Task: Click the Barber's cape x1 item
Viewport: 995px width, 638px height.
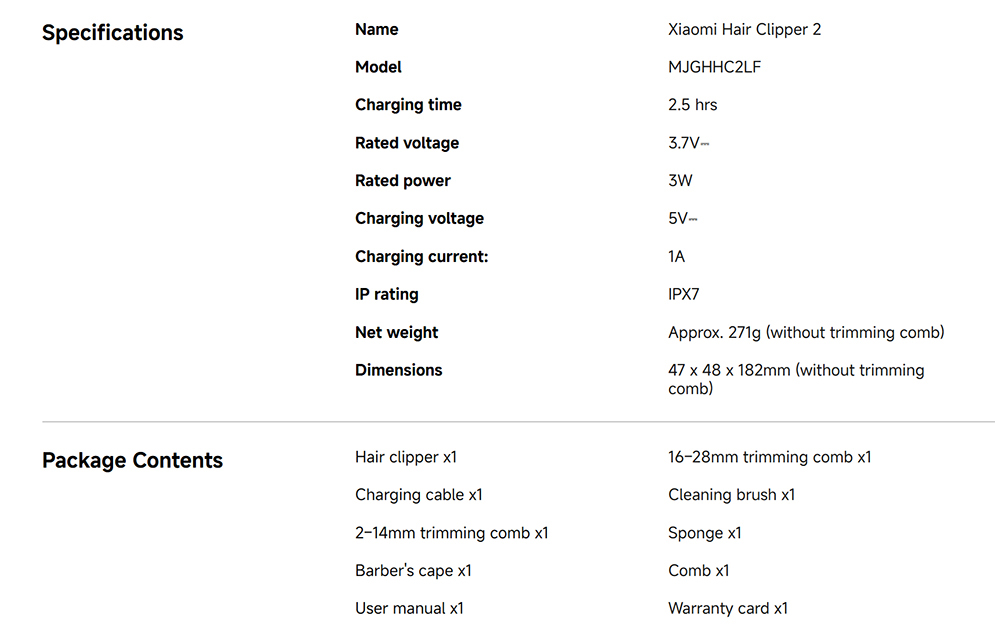Action: click(x=413, y=571)
